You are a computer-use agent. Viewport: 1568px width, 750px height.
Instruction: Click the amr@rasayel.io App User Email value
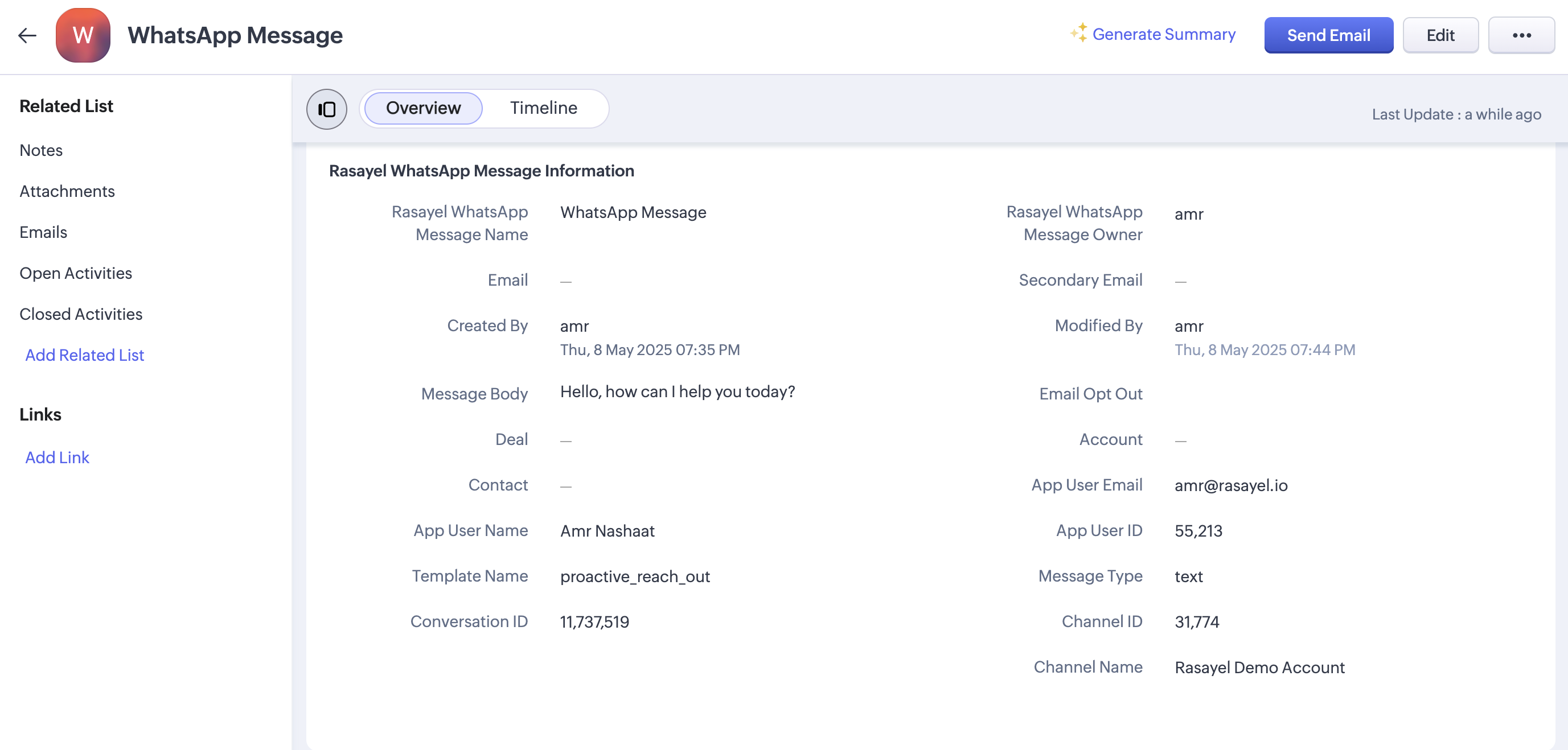click(1230, 485)
